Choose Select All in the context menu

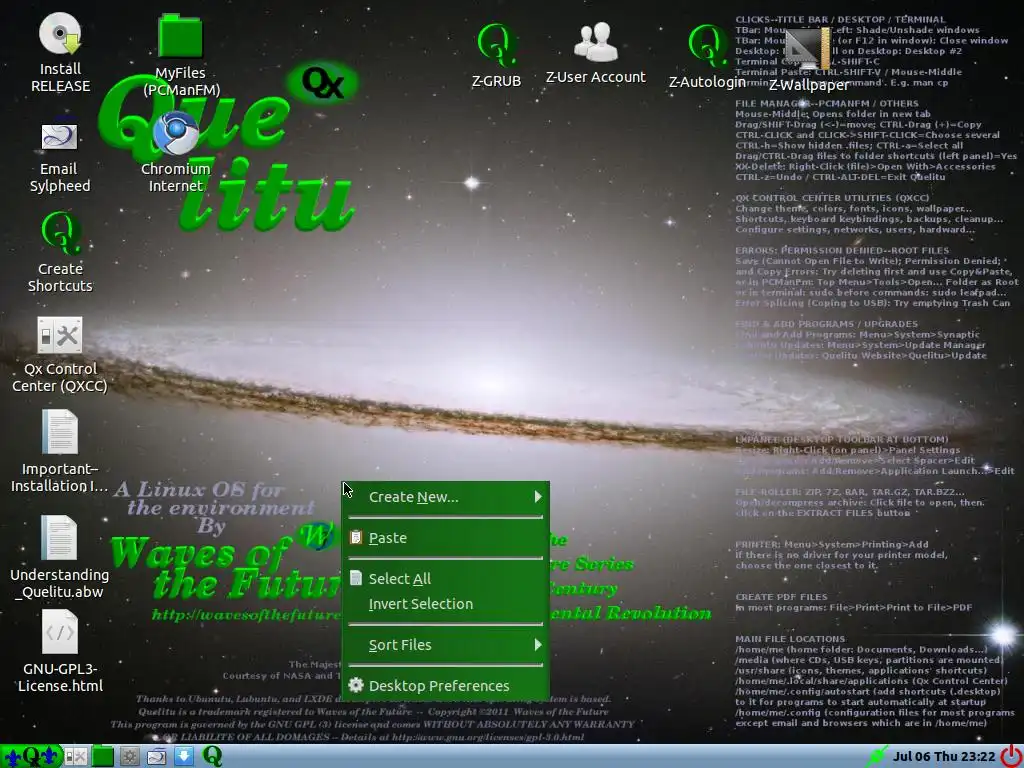tap(445, 579)
